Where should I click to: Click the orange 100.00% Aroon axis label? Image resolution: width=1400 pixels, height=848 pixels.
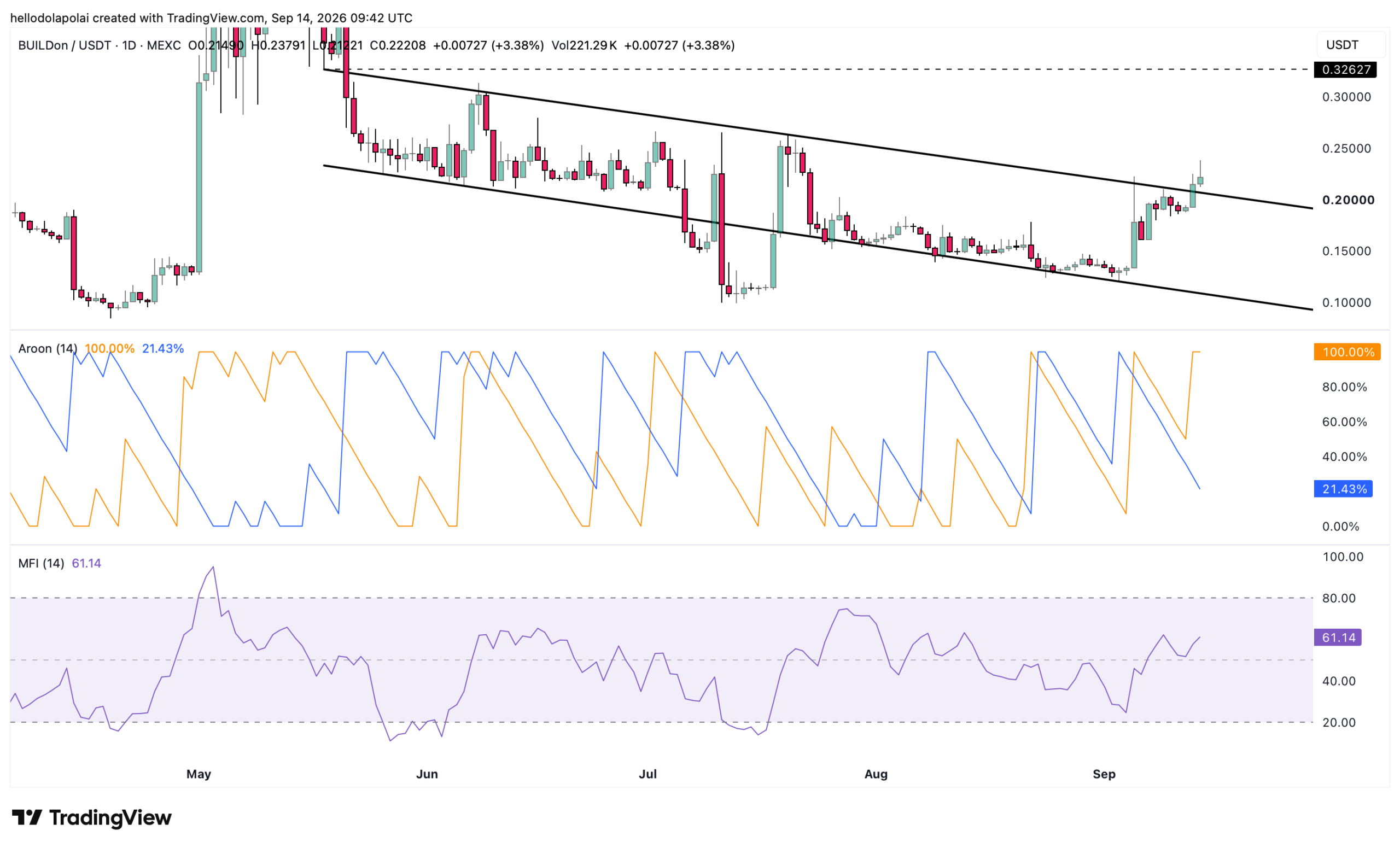pos(1347,352)
